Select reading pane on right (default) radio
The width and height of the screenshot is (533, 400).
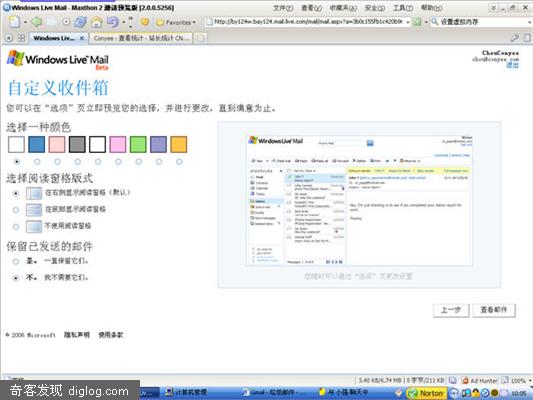(16, 193)
